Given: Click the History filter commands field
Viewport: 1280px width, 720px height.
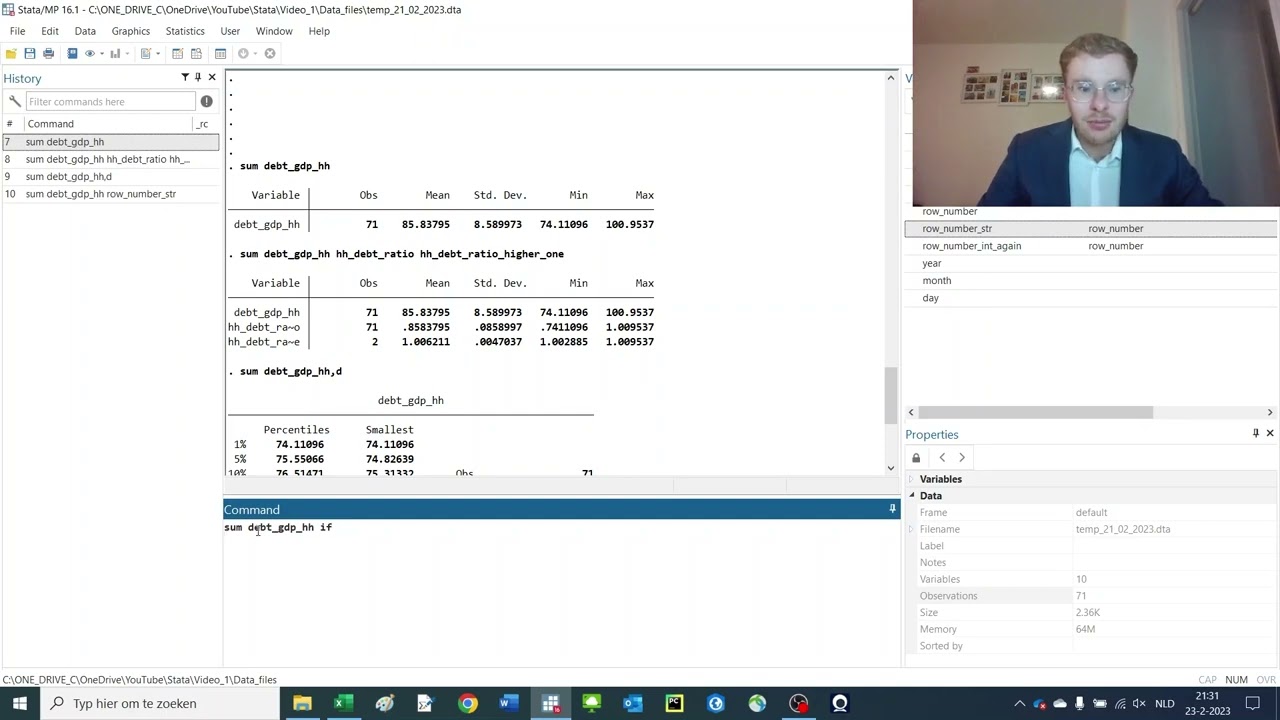Looking at the screenshot, I should tap(110, 101).
